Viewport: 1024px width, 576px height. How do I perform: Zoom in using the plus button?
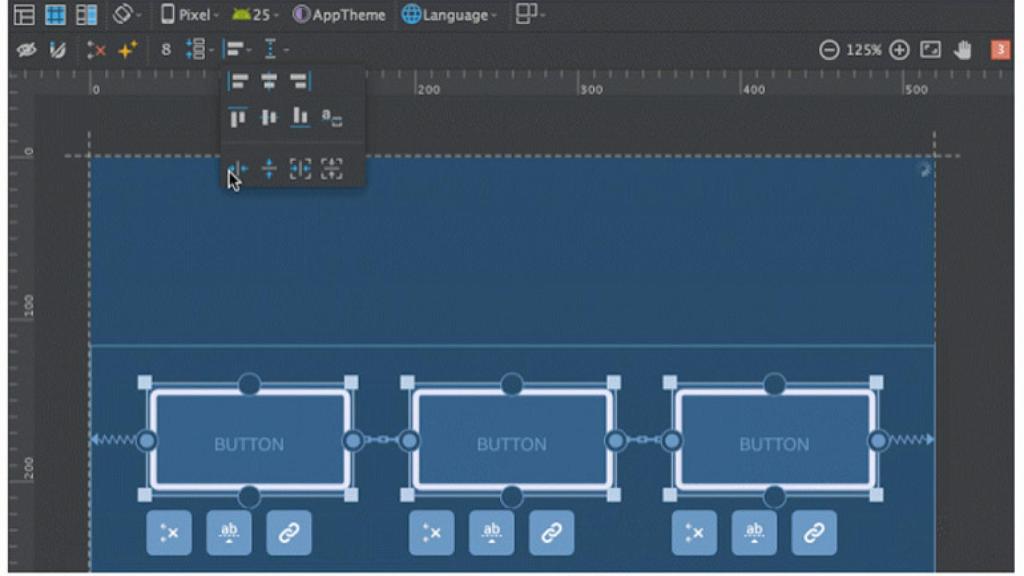(x=898, y=47)
